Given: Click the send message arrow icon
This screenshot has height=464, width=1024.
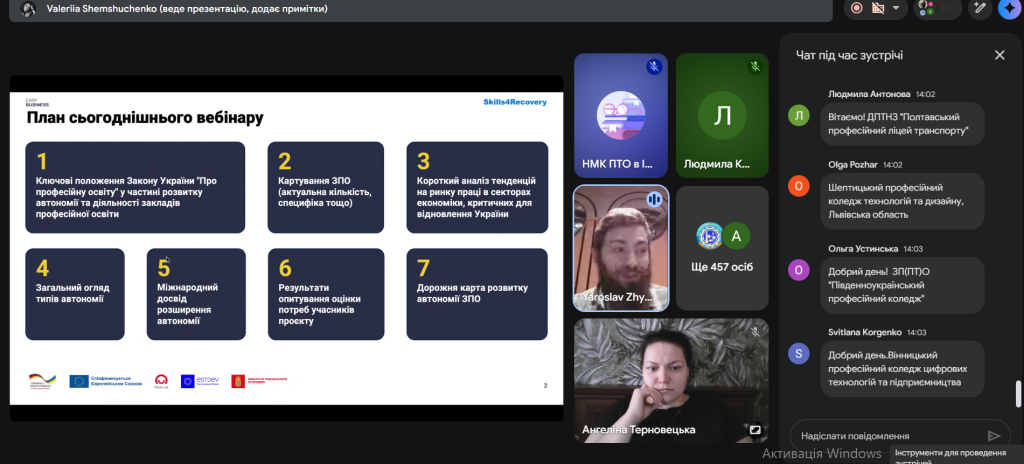Looking at the screenshot, I should pyautogui.click(x=993, y=436).
